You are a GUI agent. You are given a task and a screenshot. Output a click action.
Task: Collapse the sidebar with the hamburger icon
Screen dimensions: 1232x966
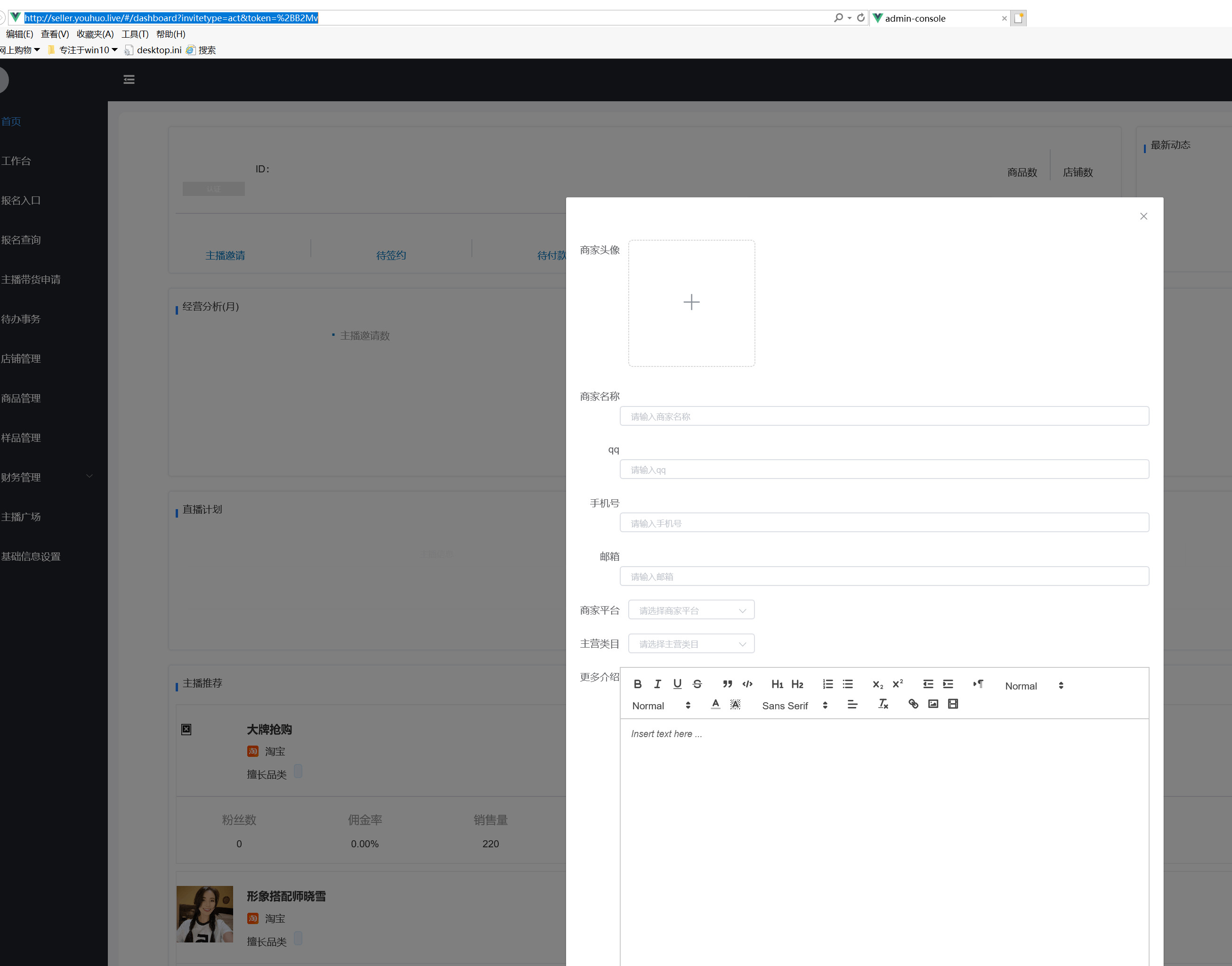pos(129,79)
